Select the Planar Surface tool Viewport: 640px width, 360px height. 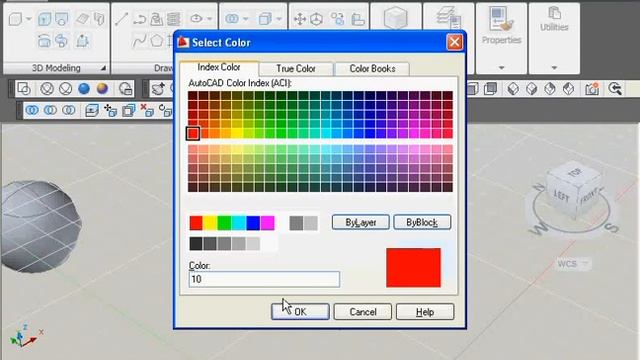coord(83,19)
